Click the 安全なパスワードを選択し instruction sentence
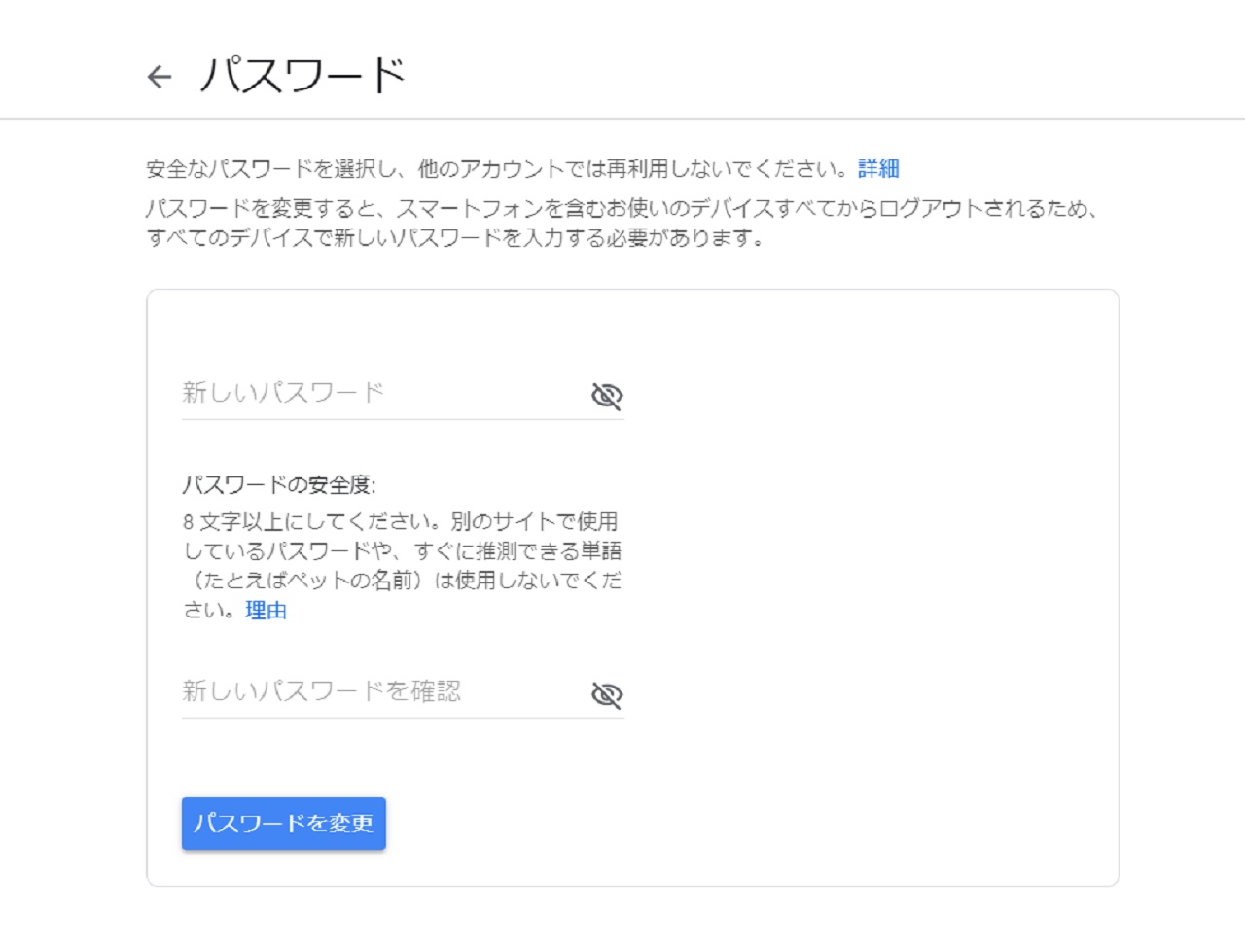Viewport: 1245px width, 952px height. coord(496,169)
